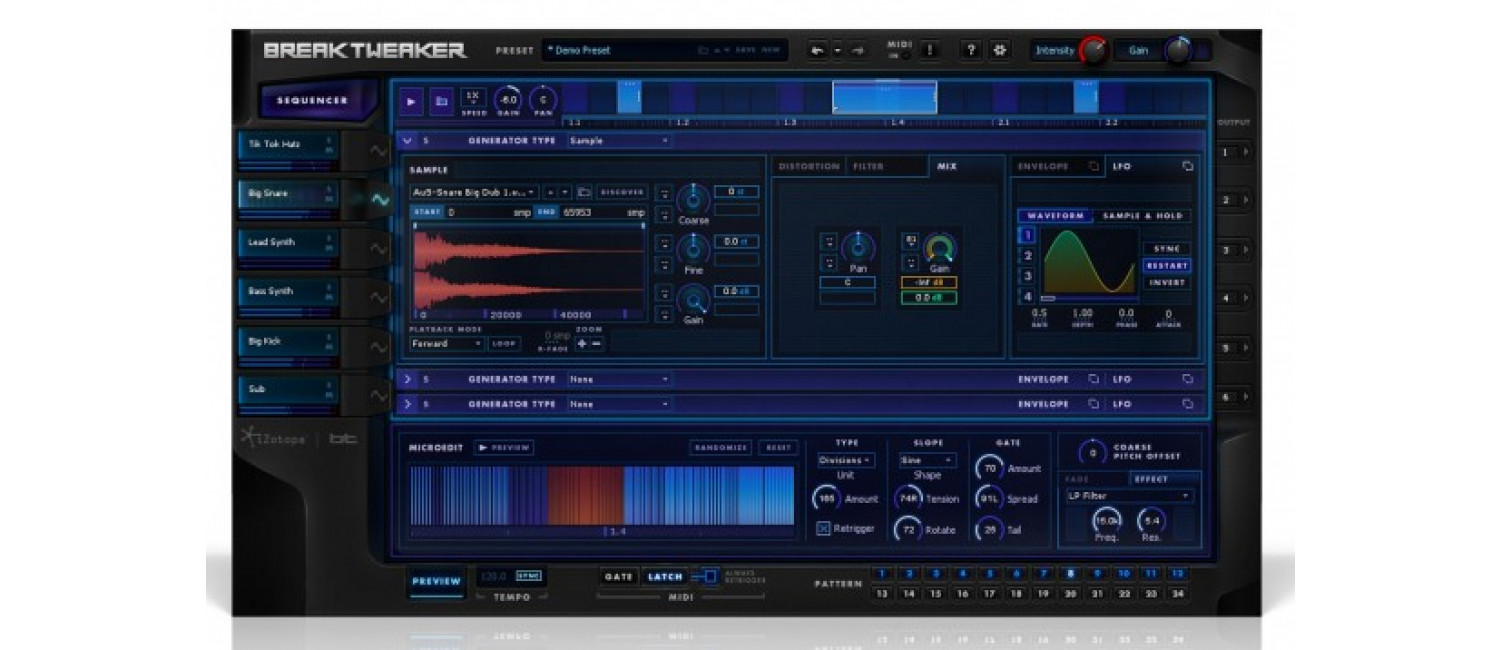
Task: Select the Sample & Hold tab
Action: pos(1142,216)
